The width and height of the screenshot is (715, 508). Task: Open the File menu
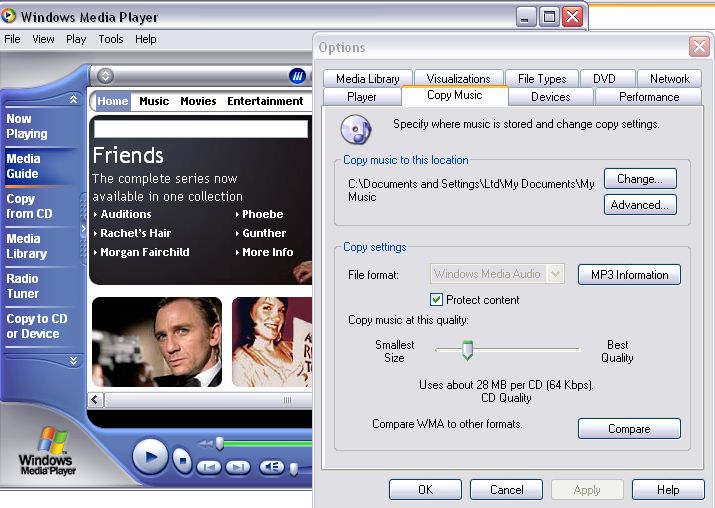click(x=12, y=39)
